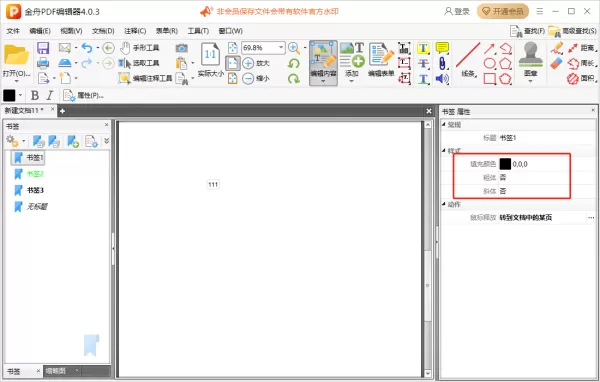Click the 开通会员 membership button
600x382 pixels.
(503, 11)
